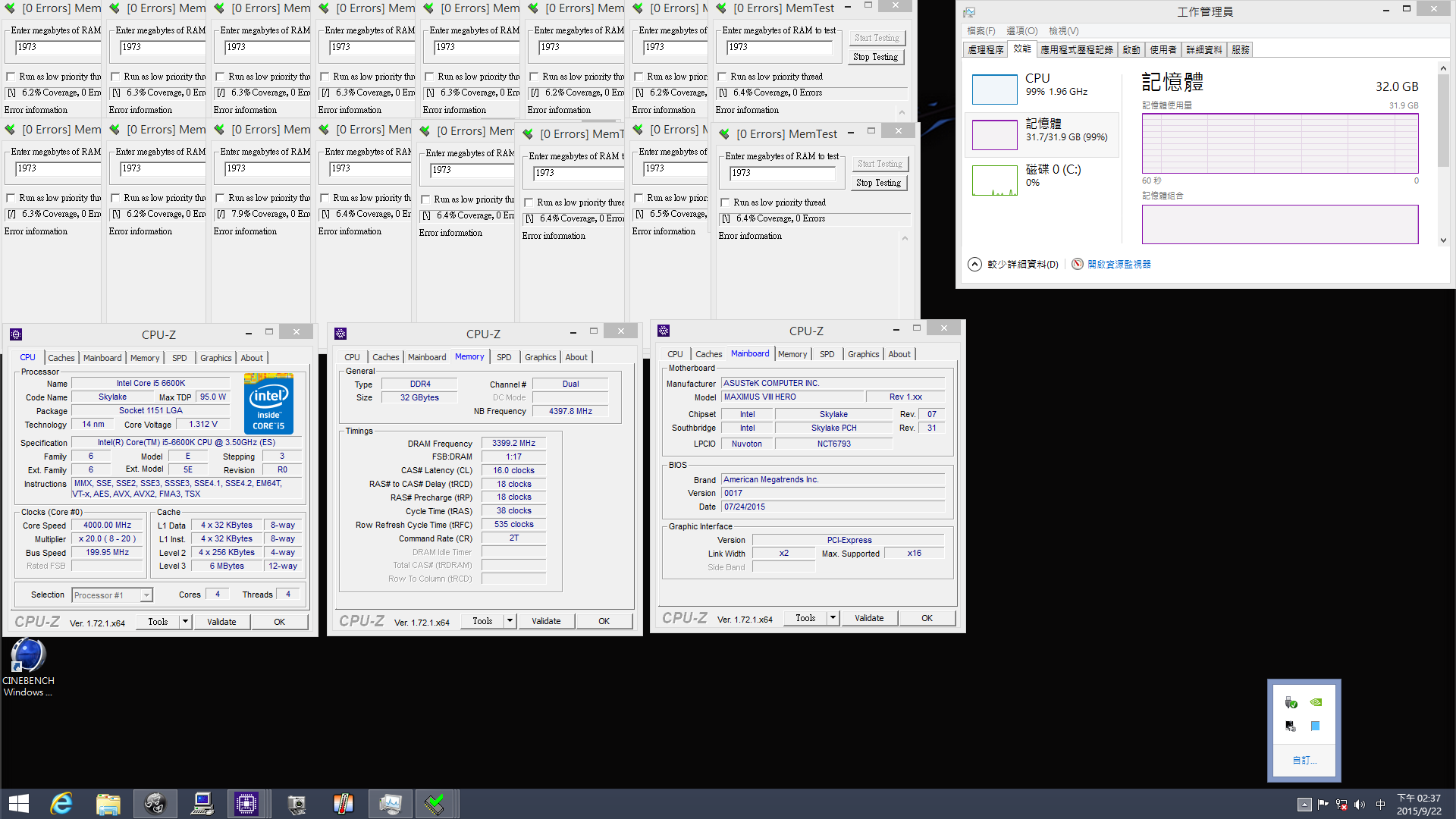Viewport: 1456px width, 819px height.
Task: Select the 處理程序 tab in Task Manager
Action: pos(985,50)
